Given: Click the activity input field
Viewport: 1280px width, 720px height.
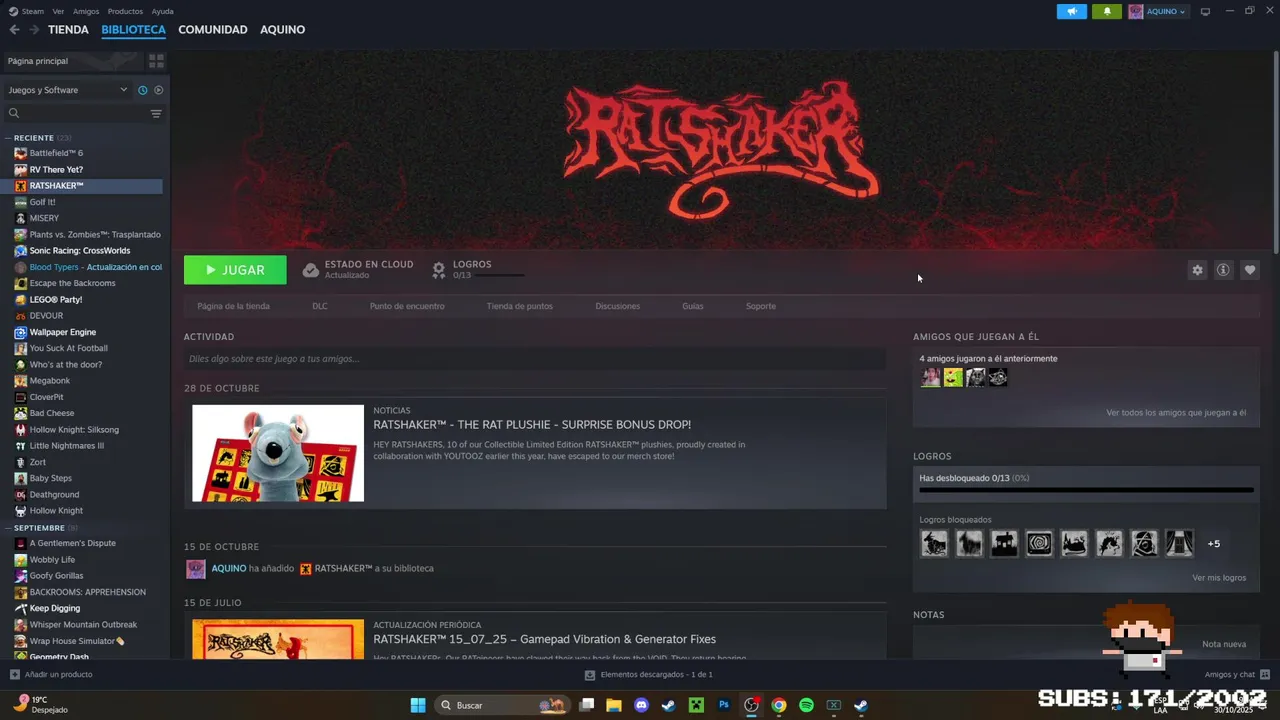Looking at the screenshot, I should coord(535,359).
